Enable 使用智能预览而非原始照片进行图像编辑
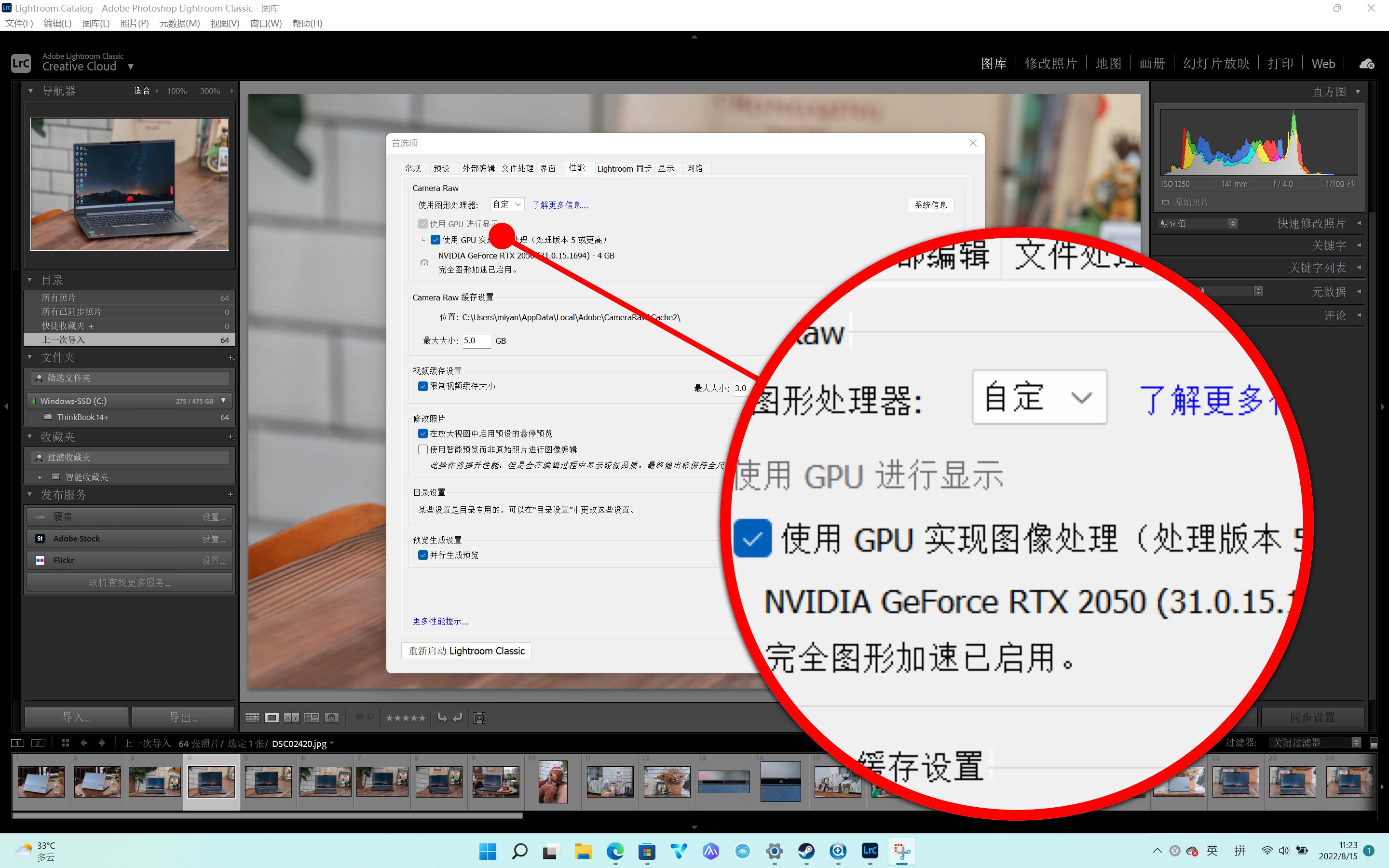This screenshot has width=1389, height=868. click(x=423, y=449)
